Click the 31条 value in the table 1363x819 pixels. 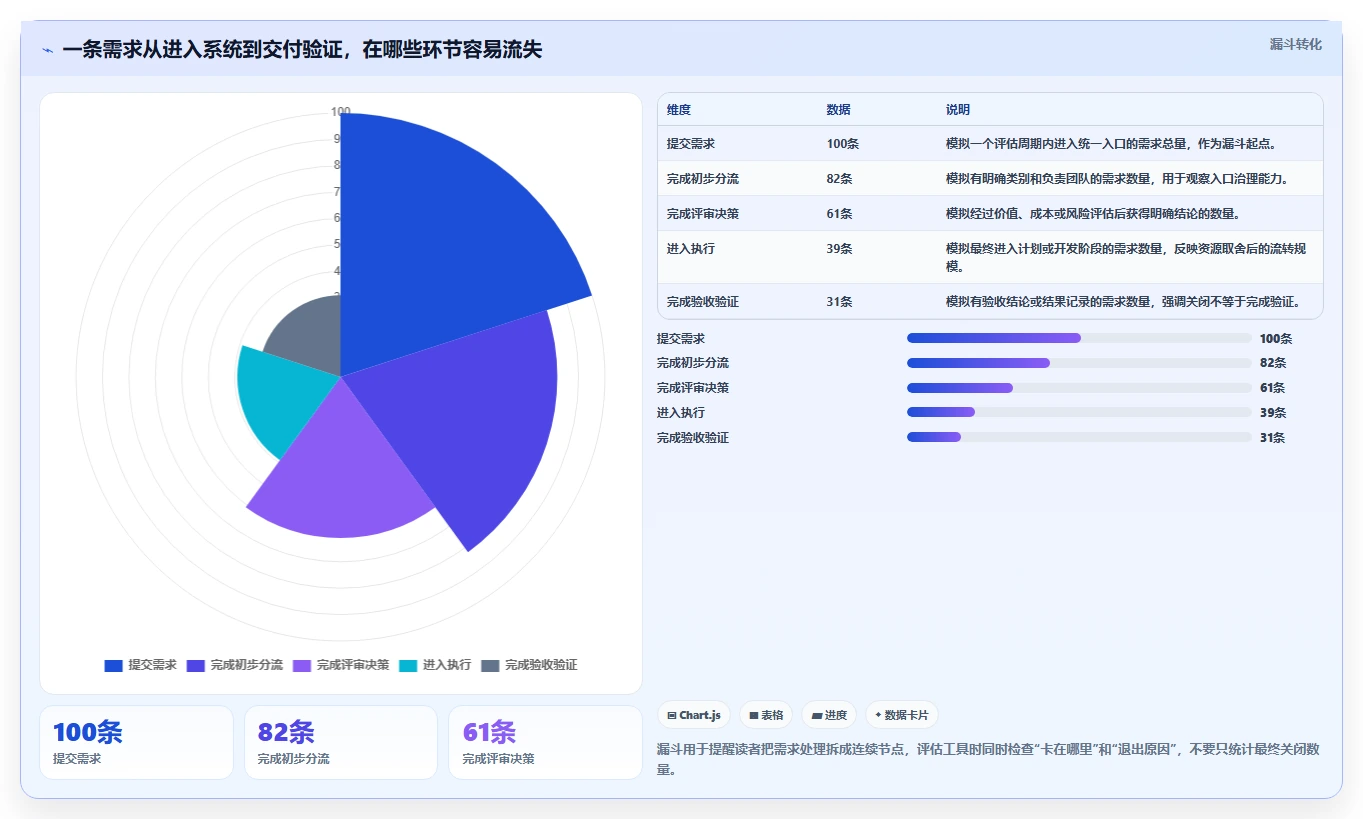[x=840, y=302]
